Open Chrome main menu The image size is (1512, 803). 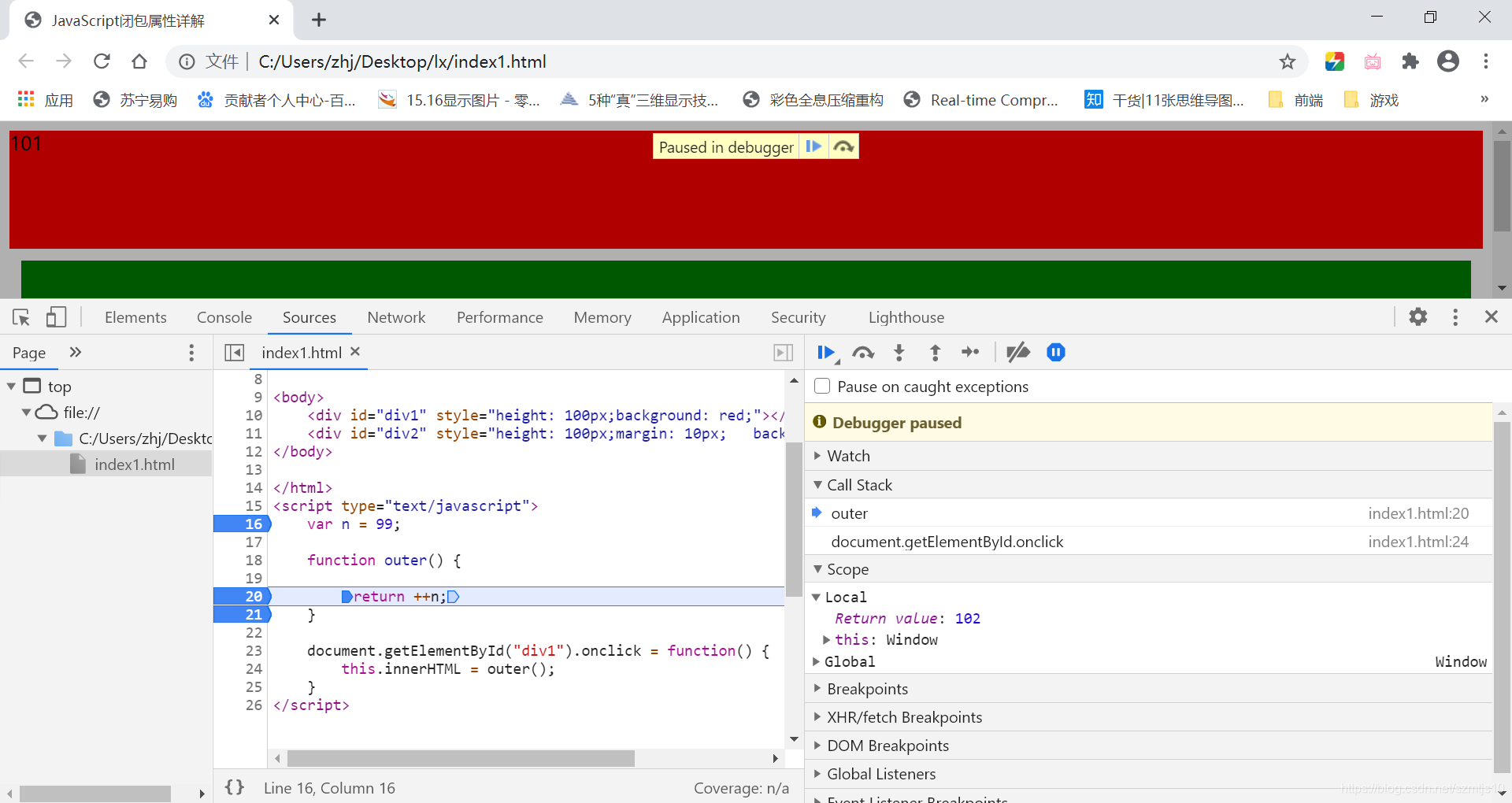point(1485,61)
